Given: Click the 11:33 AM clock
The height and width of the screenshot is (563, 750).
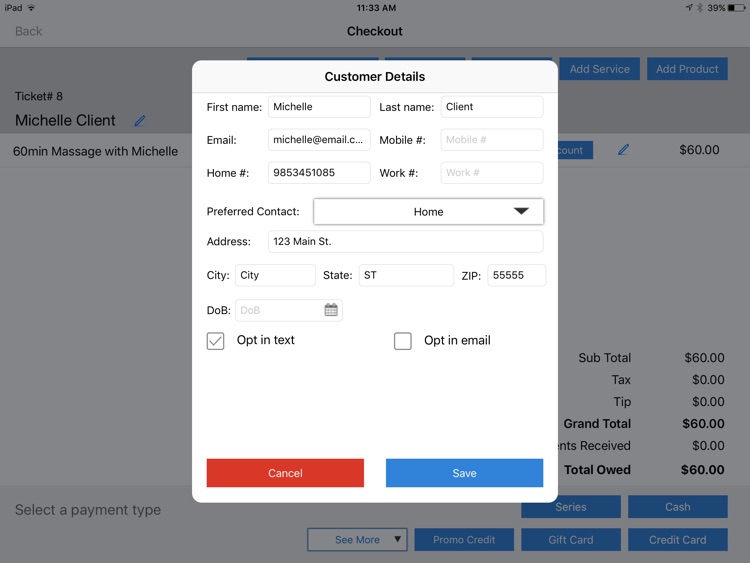Looking at the screenshot, I should coord(376,8).
